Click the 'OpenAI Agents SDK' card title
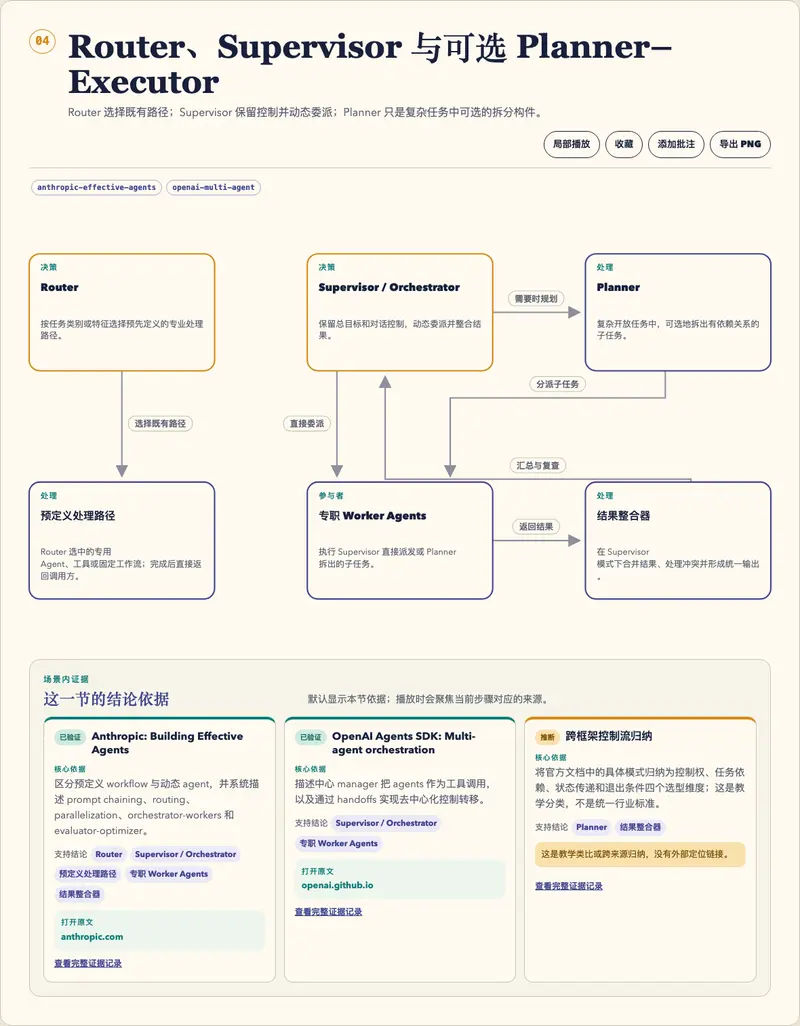 click(404, 743)
